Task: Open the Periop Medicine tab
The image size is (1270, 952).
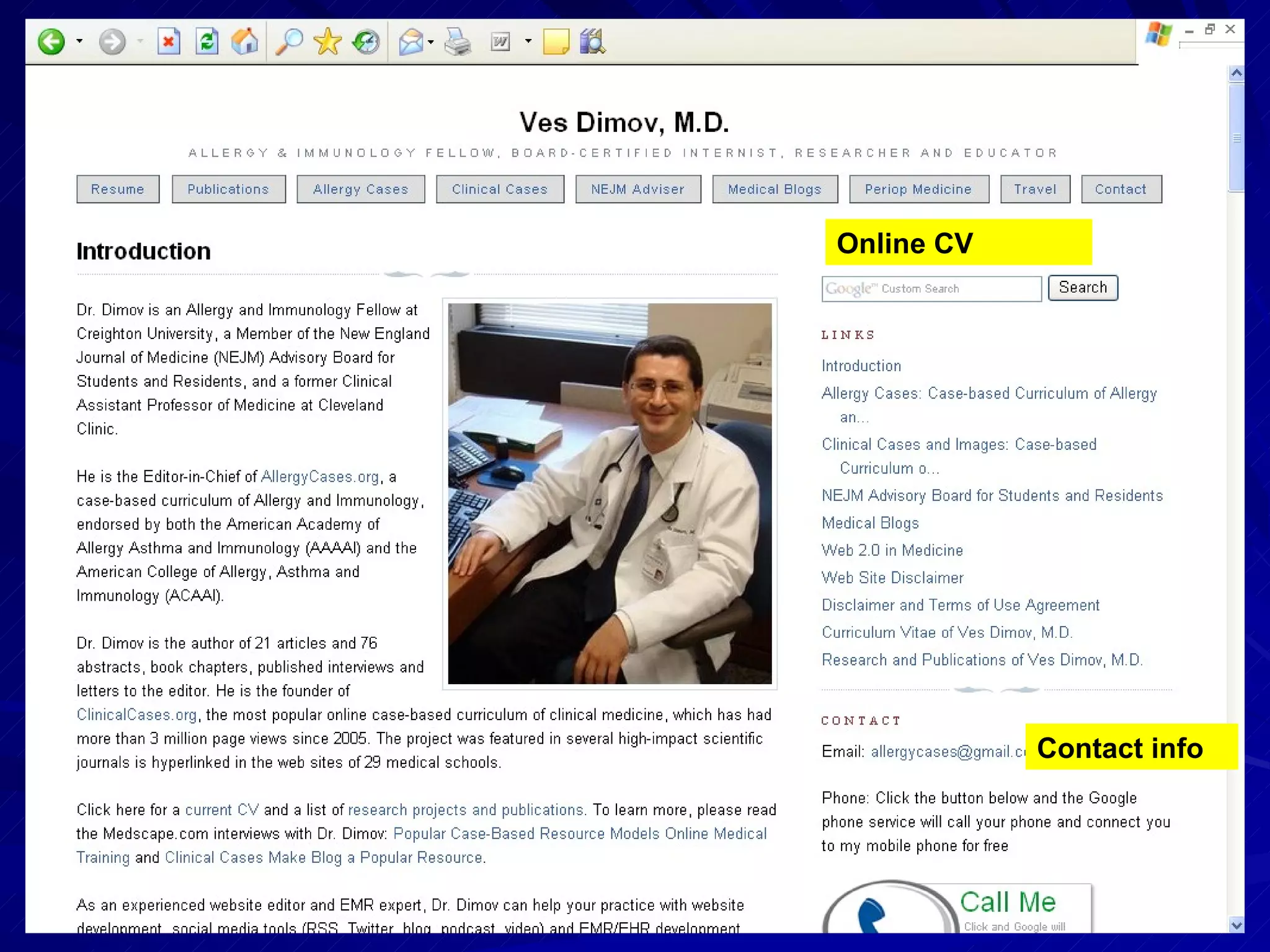Action: (919, 189)
